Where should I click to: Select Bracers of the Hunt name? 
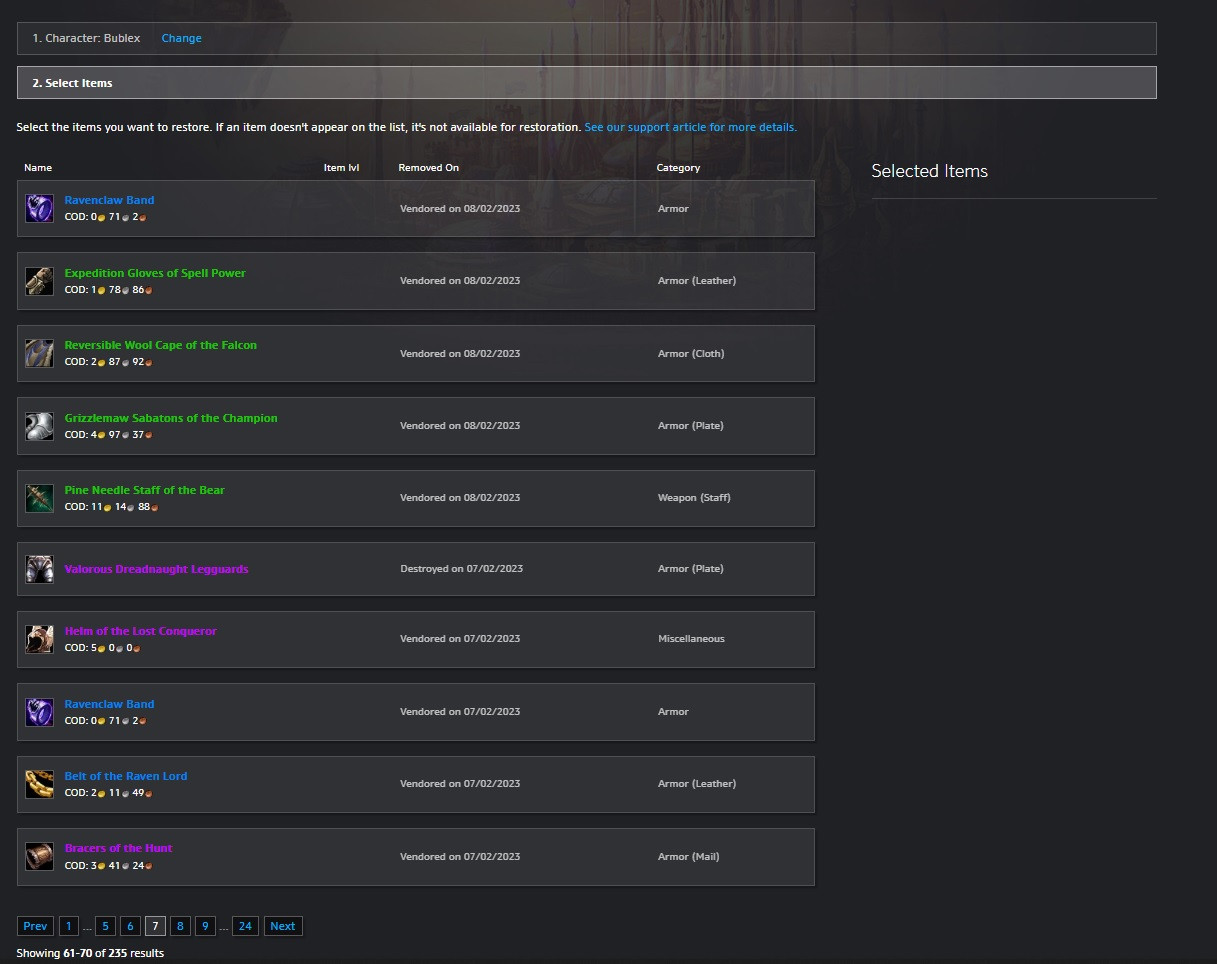(x=118, y=848)
